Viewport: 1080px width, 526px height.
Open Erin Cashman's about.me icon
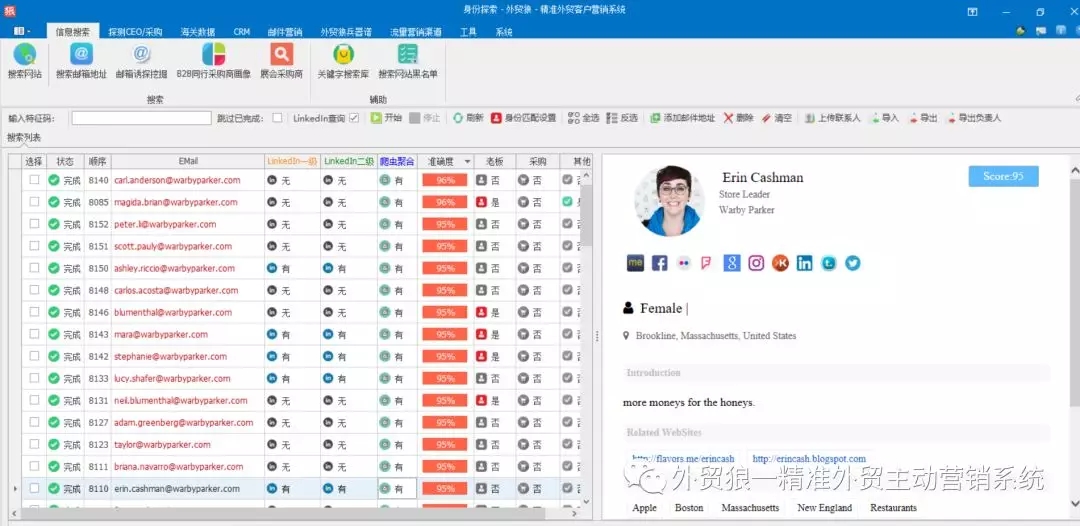click(635, 263)
